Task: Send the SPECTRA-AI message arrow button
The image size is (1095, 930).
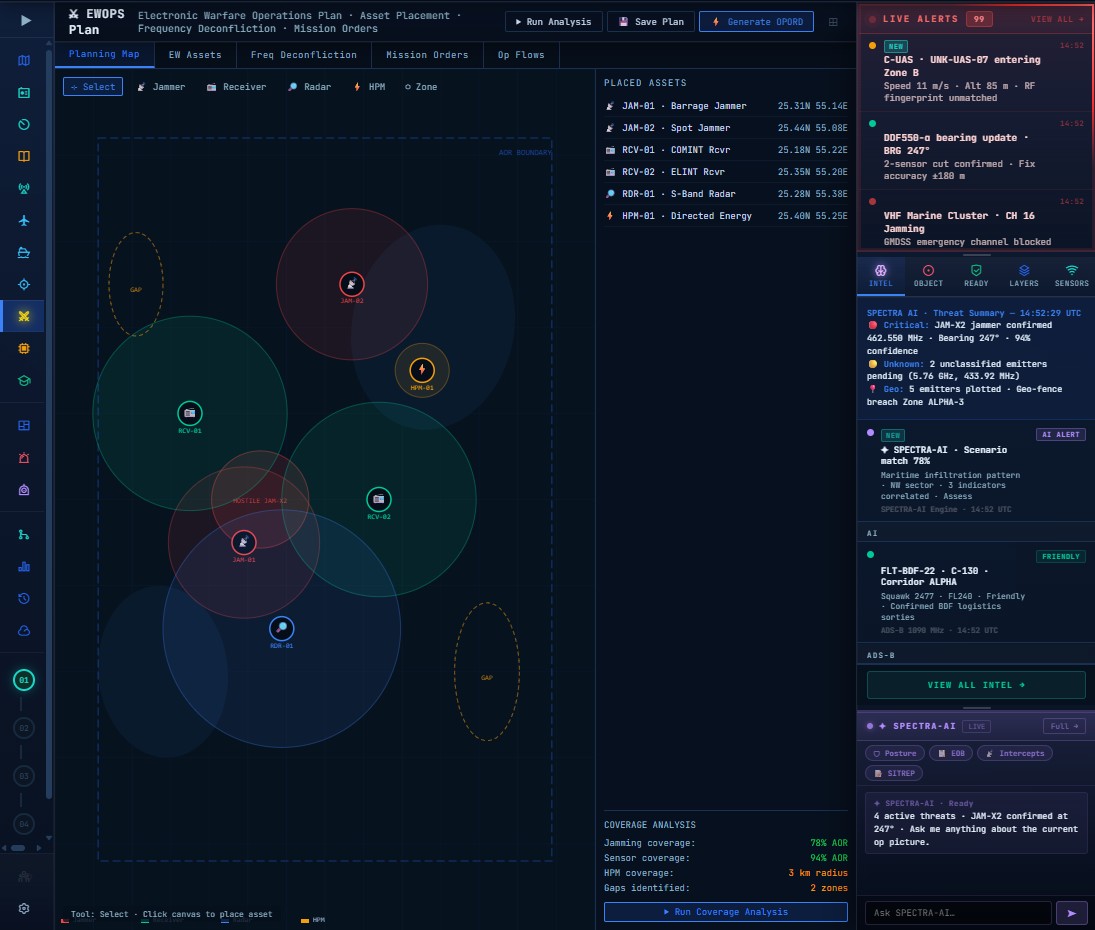Action: point(1071,913)
